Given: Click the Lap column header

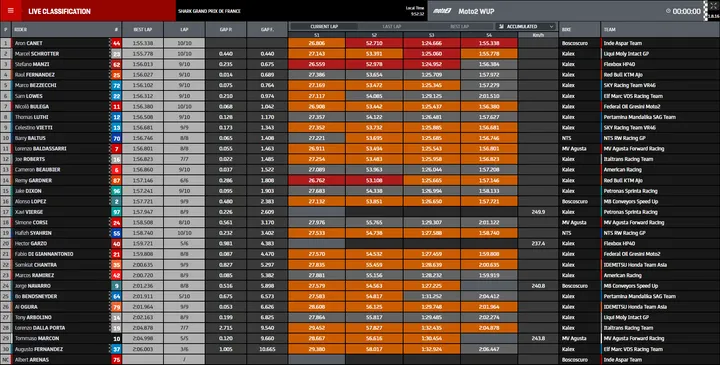Looking at the screenshot, I should click(184, 29).
